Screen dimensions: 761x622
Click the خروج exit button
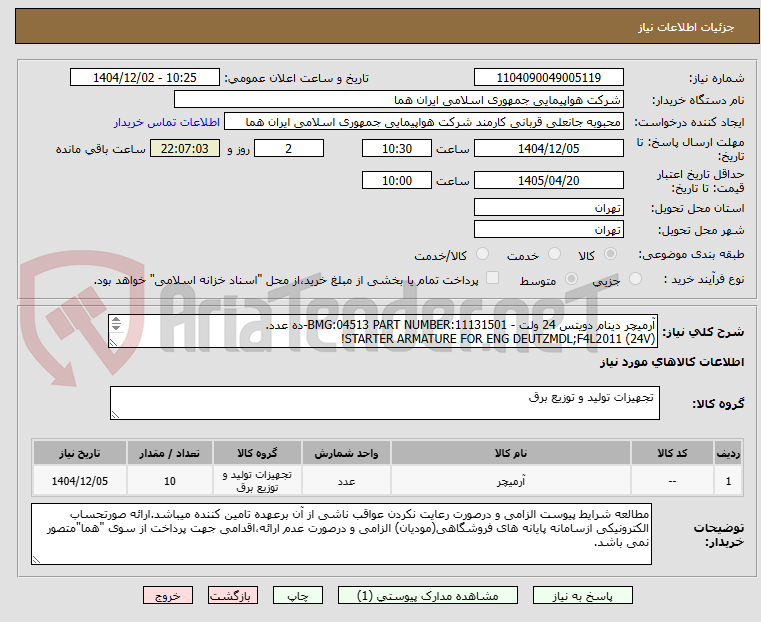point(168,595)
